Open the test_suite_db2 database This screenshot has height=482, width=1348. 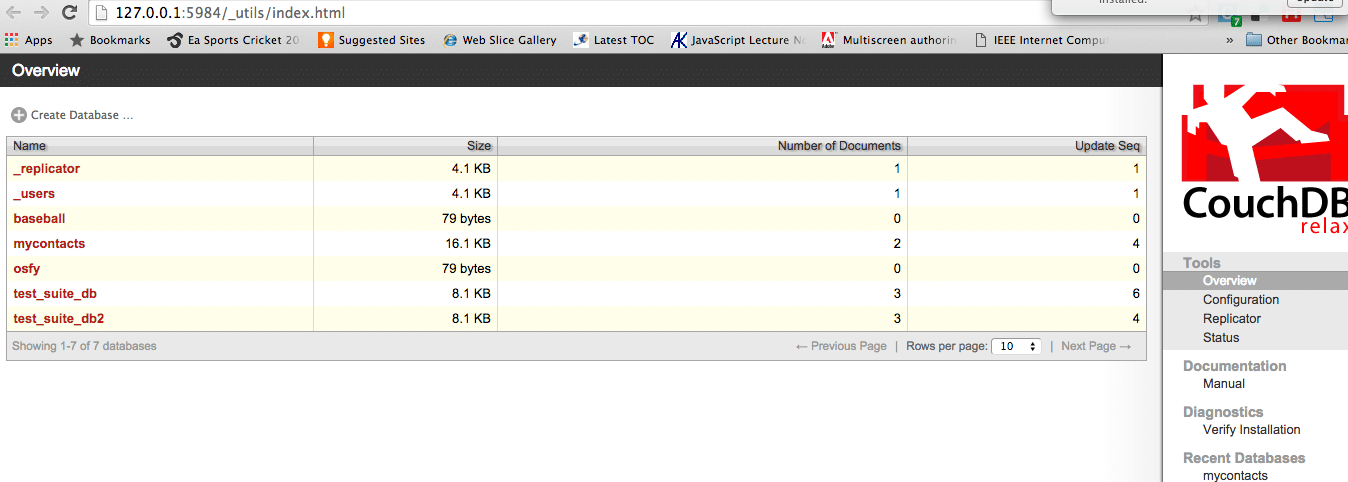[59, 319]
